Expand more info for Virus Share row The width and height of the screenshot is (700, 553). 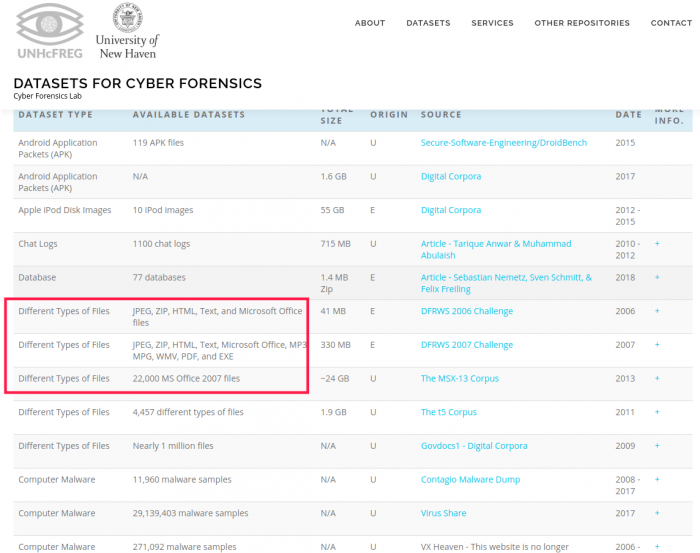click(x=657, y=512)
